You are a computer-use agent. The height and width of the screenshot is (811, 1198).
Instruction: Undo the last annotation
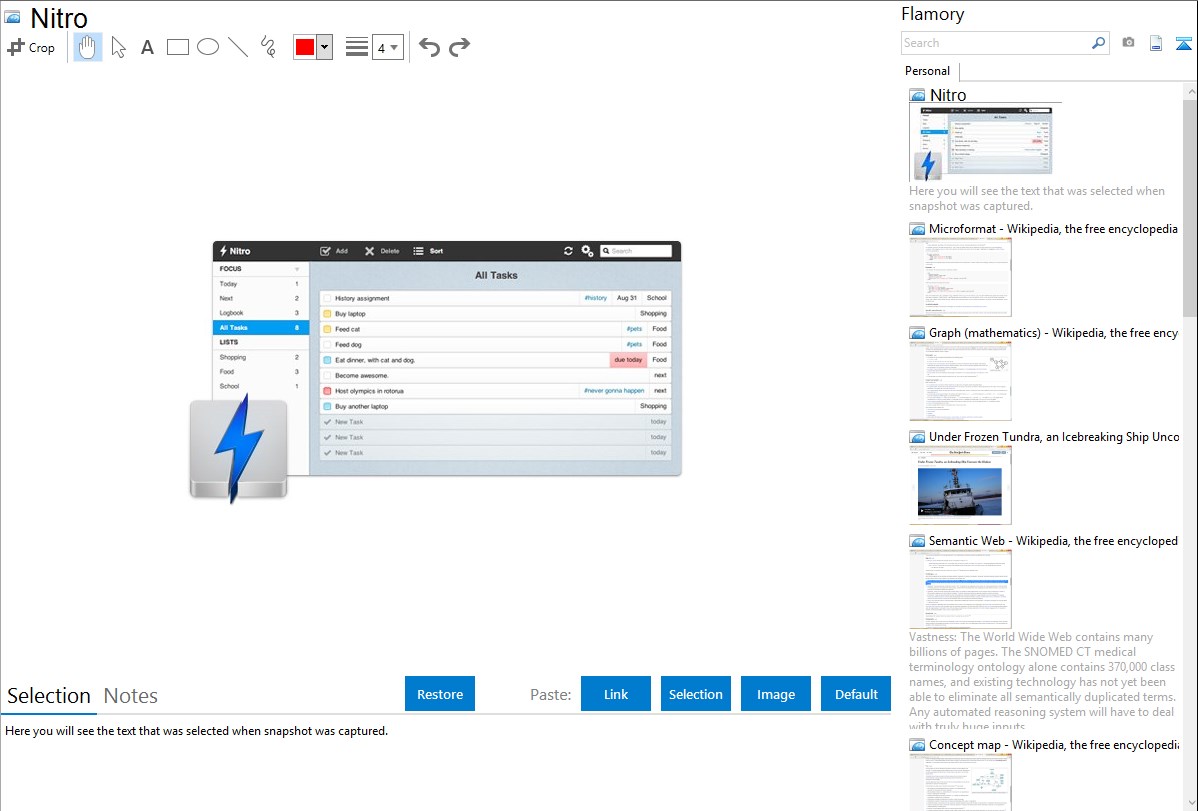point(429,47)
